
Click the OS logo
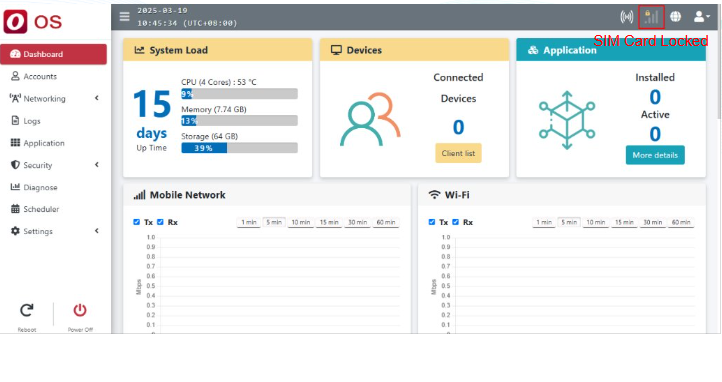point(32,22)
